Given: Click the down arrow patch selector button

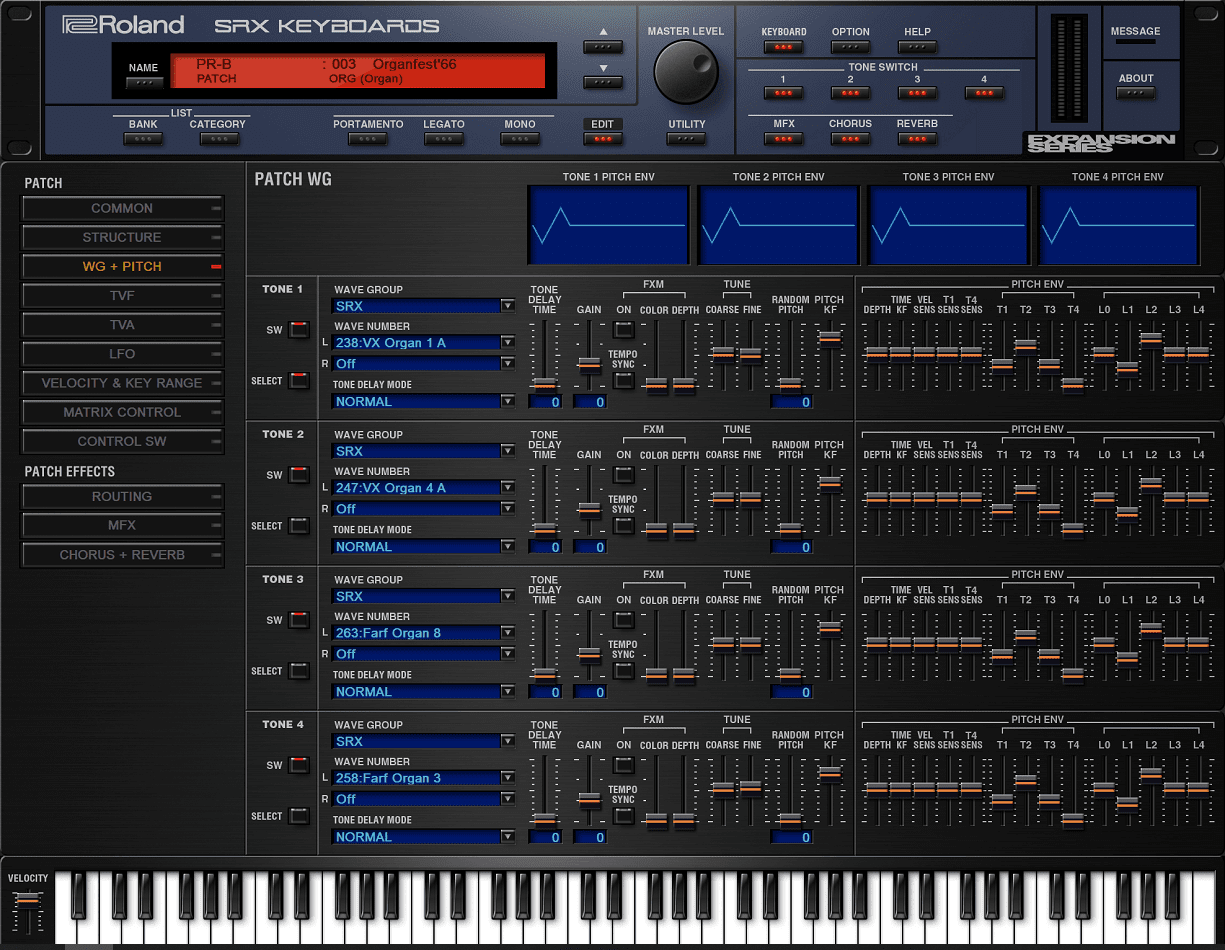Looking at the screenshot, I should (603, 83).
